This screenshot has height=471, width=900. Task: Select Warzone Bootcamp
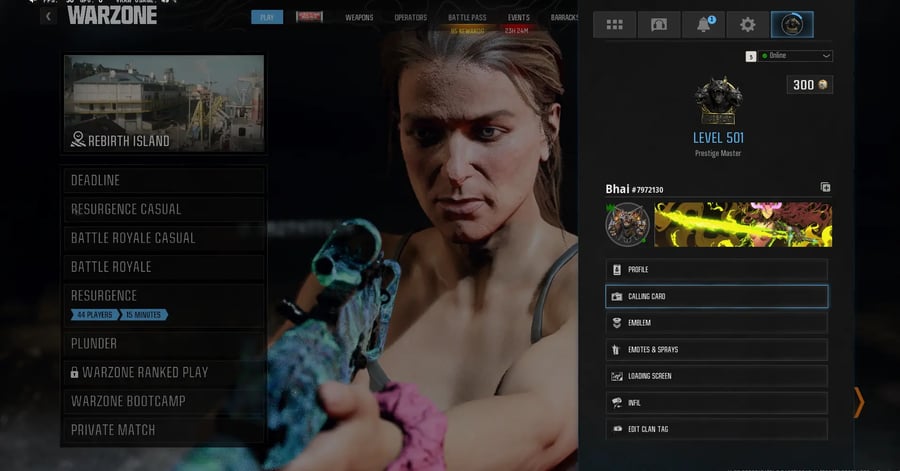click(164, 401)
